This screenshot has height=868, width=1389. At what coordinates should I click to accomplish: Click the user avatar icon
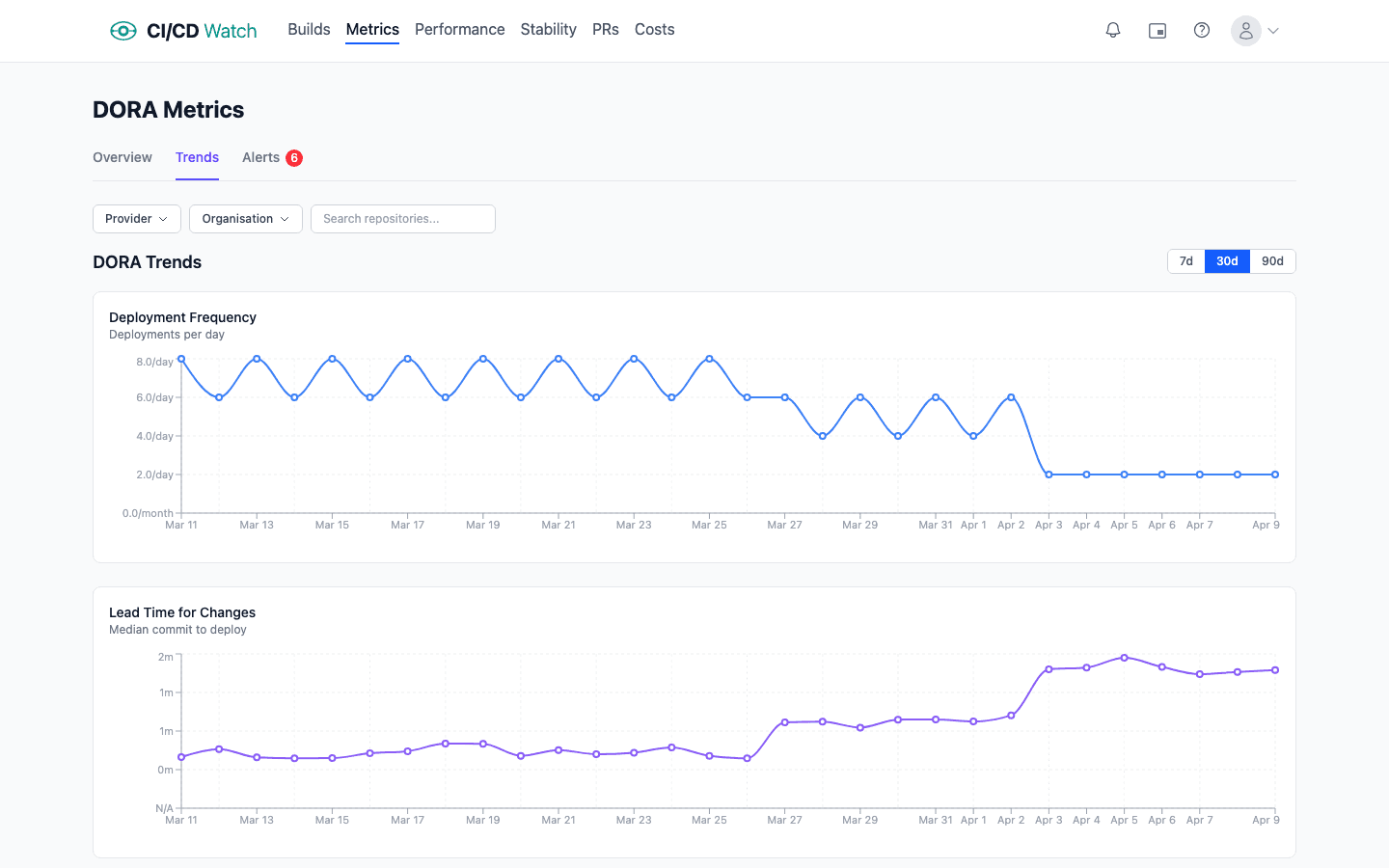click(x=1245, y=30)
